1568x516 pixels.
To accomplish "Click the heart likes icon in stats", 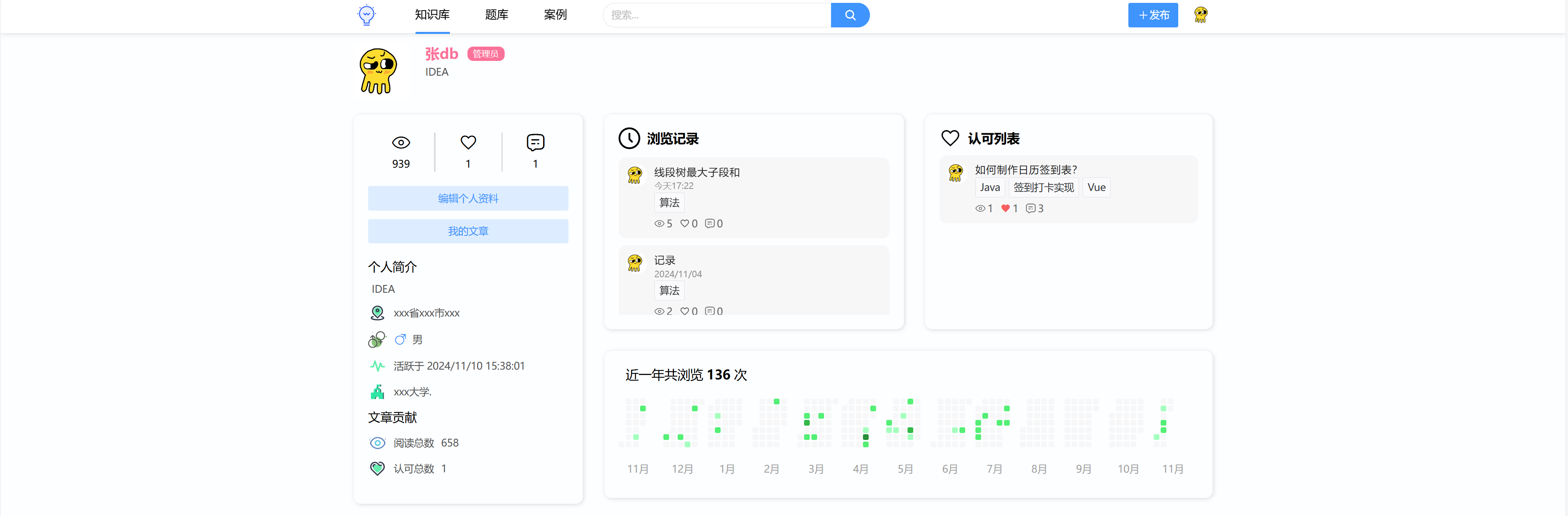I will 467,142.
